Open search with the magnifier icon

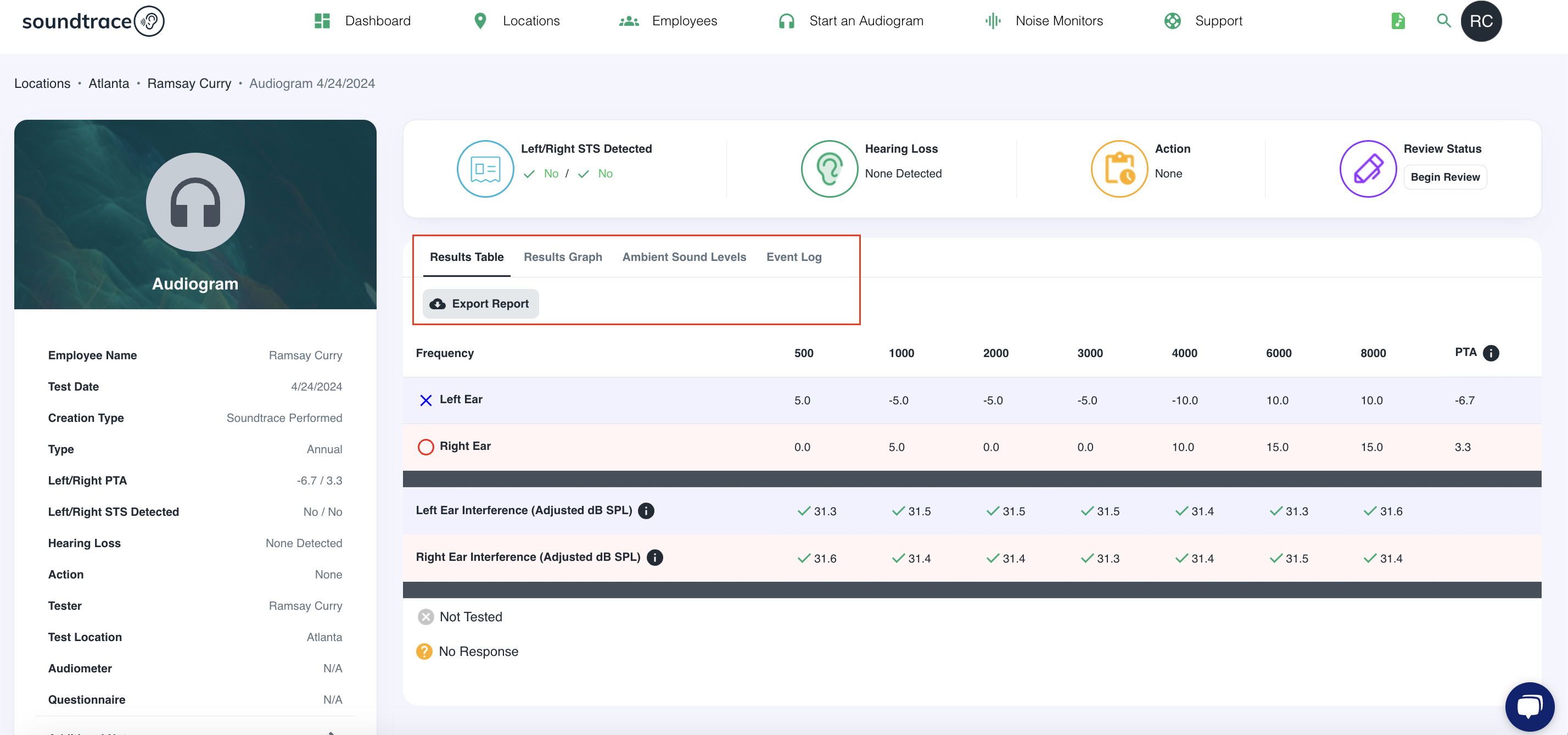(x=1443, y=21)
